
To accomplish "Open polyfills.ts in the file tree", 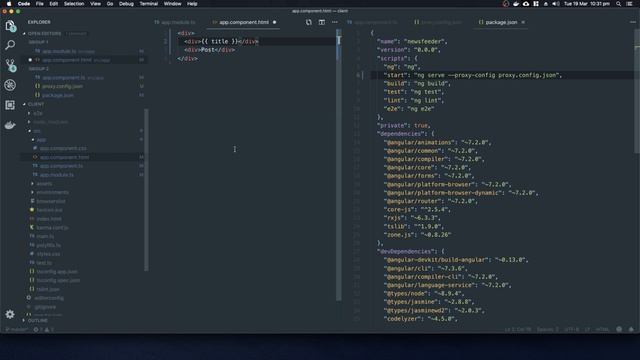I will tap(48, 245).
